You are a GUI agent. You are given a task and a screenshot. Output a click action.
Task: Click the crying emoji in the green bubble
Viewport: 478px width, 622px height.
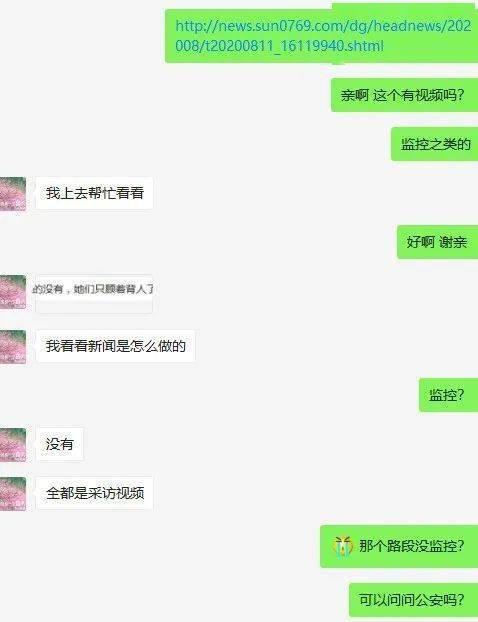pos(343,547)
